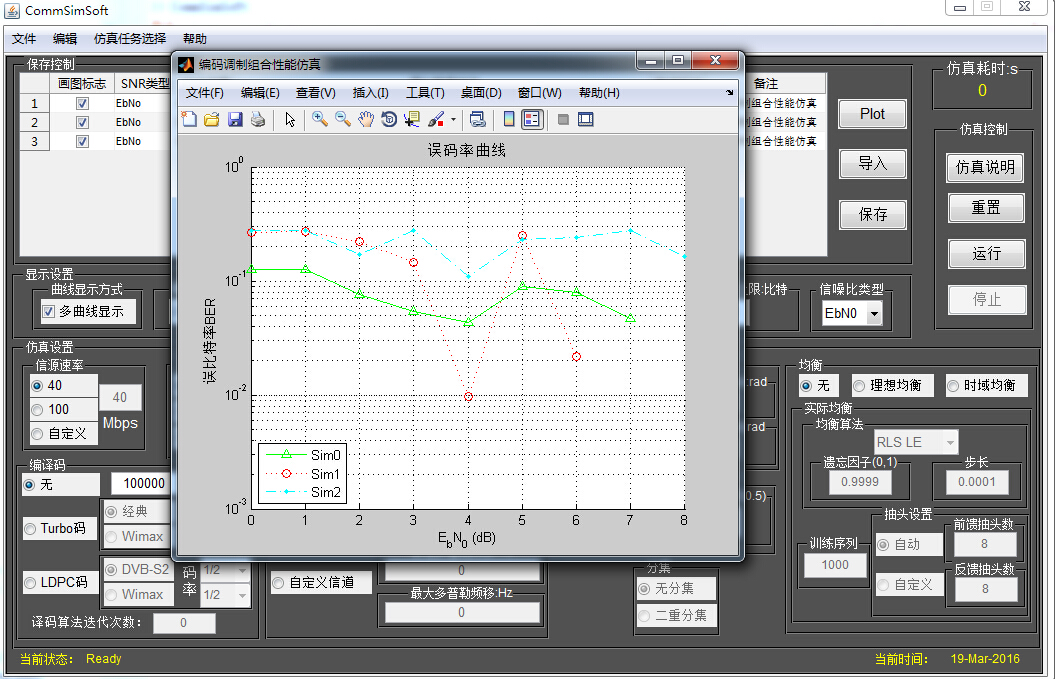Click the 100000 bit count input field
Viewport: 1055px width, 679px height.
(x=141, y=484)
